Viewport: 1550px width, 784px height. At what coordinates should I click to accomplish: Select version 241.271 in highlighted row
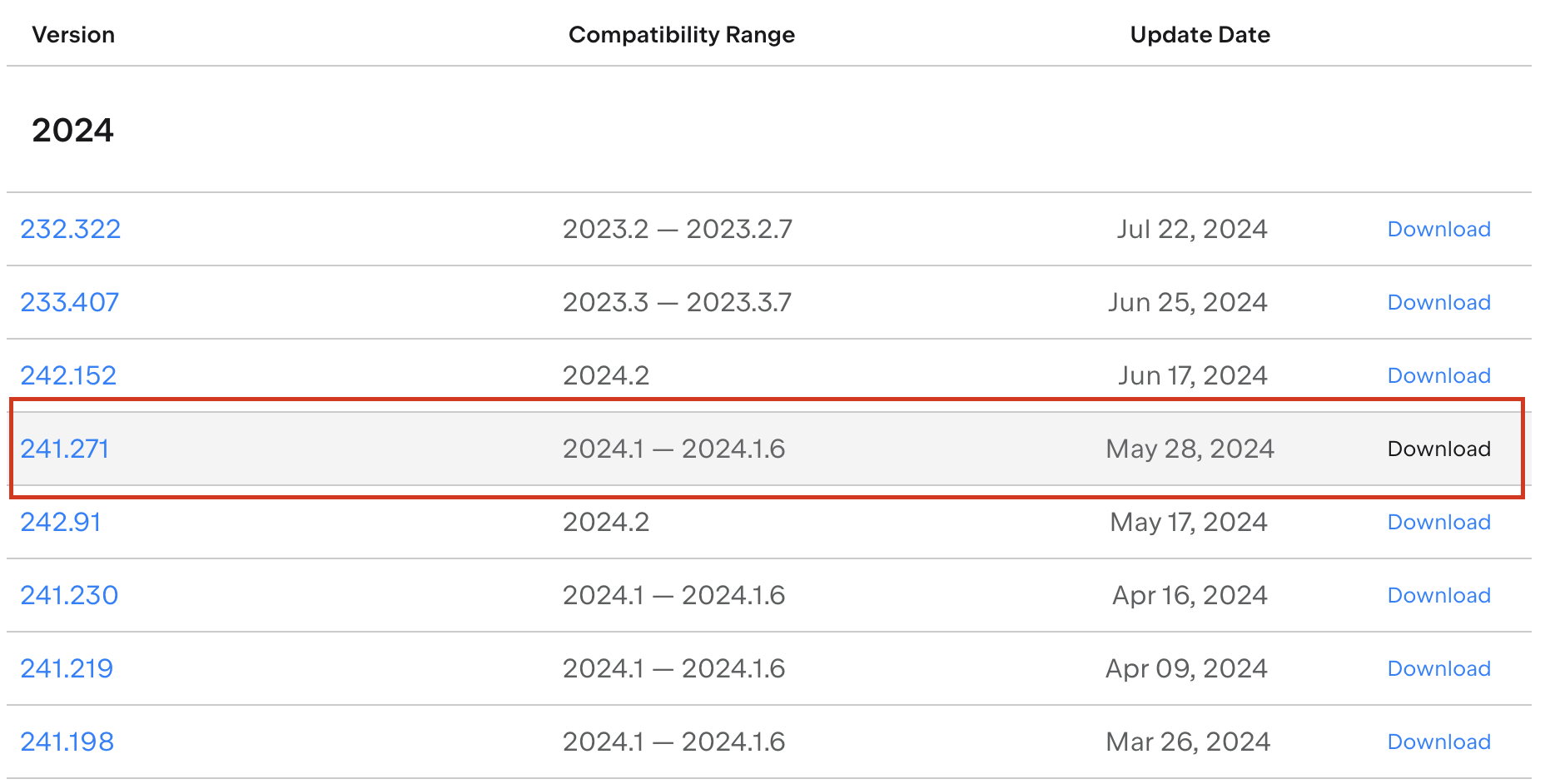[x=65, y=449]
